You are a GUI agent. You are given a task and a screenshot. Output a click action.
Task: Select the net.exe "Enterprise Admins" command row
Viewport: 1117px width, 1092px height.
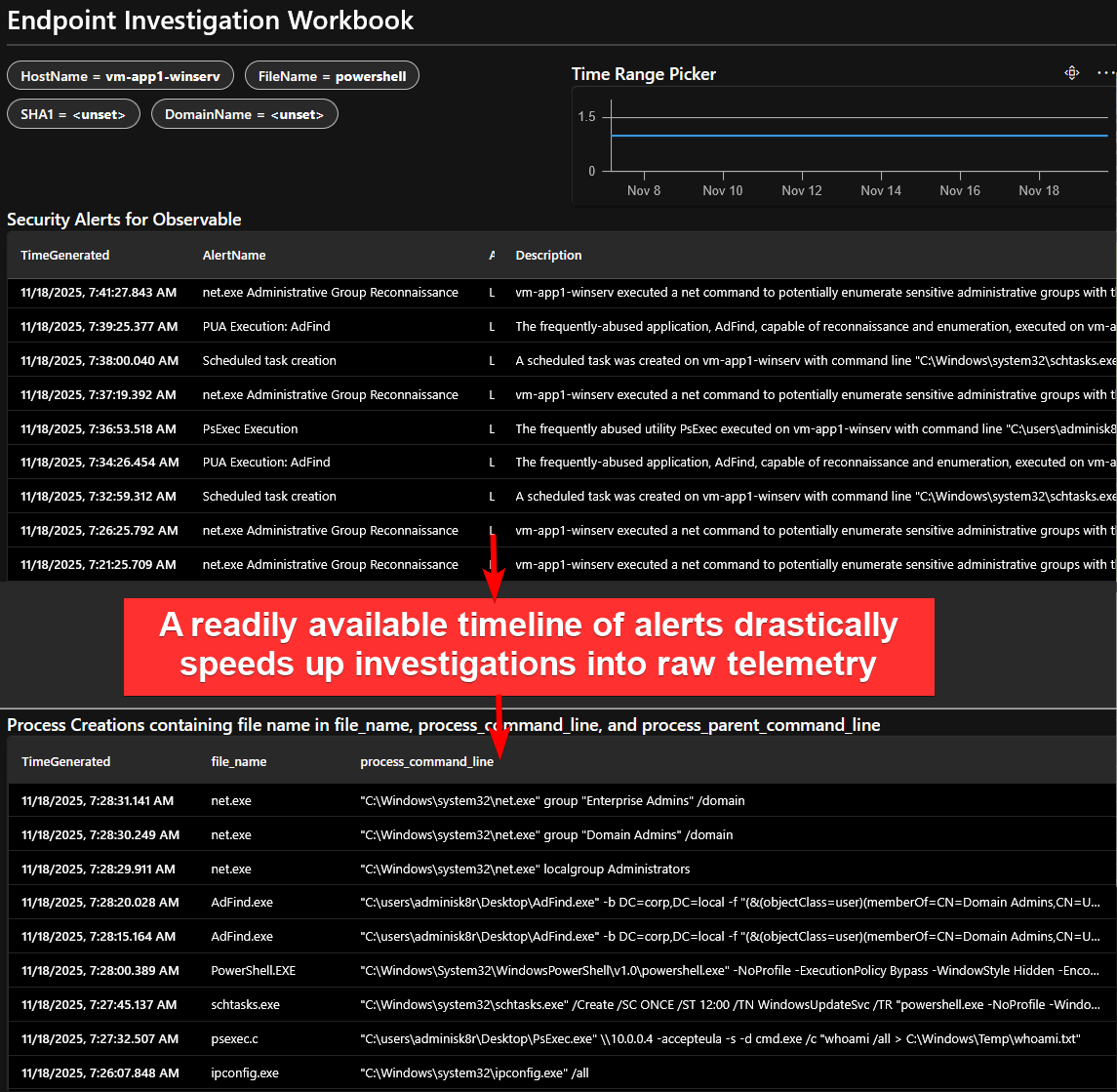[x=552, y=801]
